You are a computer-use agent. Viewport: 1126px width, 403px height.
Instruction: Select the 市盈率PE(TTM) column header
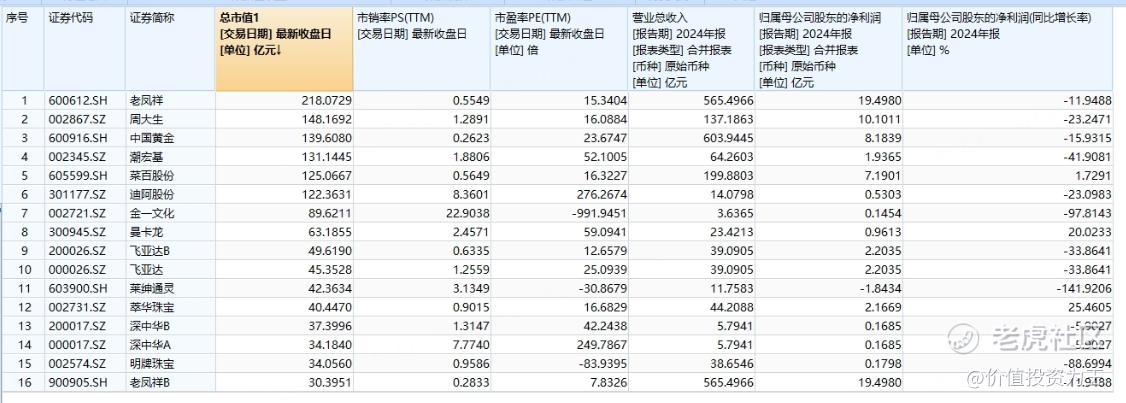tap(559, 50)
